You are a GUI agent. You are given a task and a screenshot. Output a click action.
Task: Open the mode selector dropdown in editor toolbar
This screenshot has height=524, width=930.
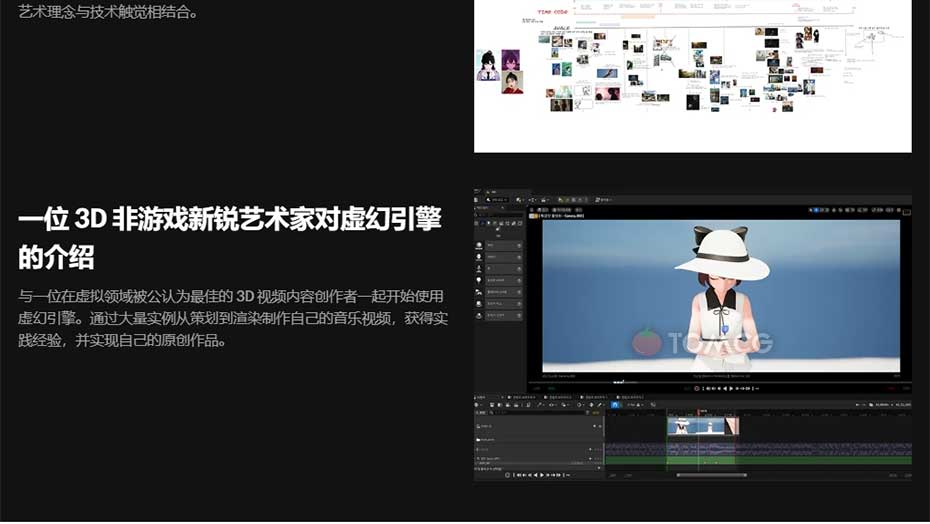tap(496, 200)
